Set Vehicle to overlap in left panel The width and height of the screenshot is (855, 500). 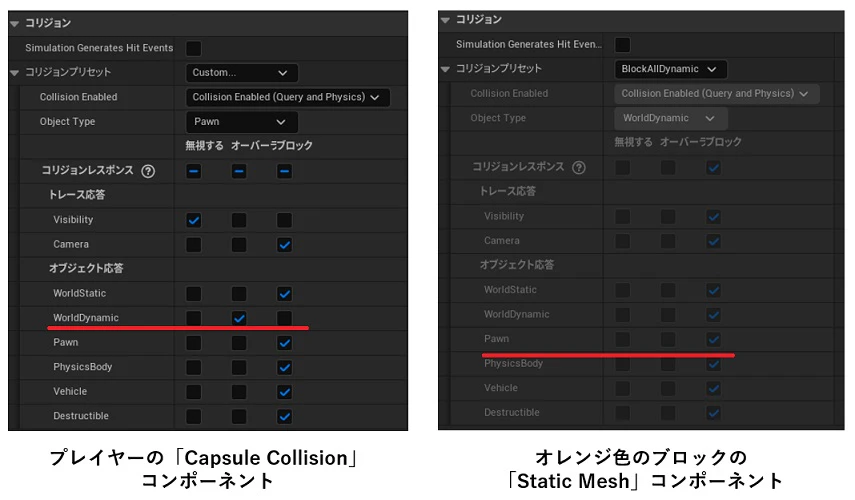(239, 392)
